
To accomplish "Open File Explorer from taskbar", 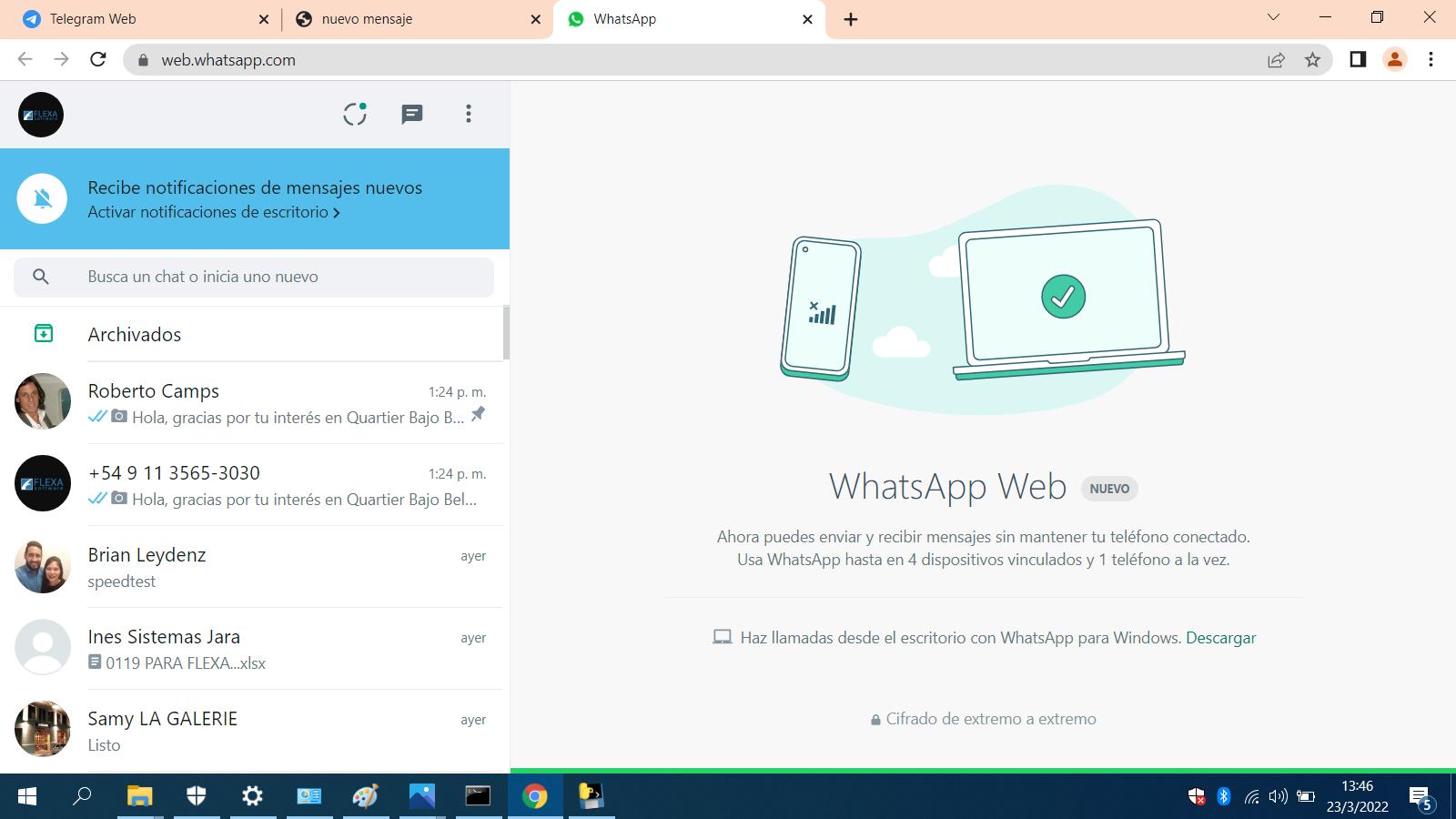I will click(139, 796).
